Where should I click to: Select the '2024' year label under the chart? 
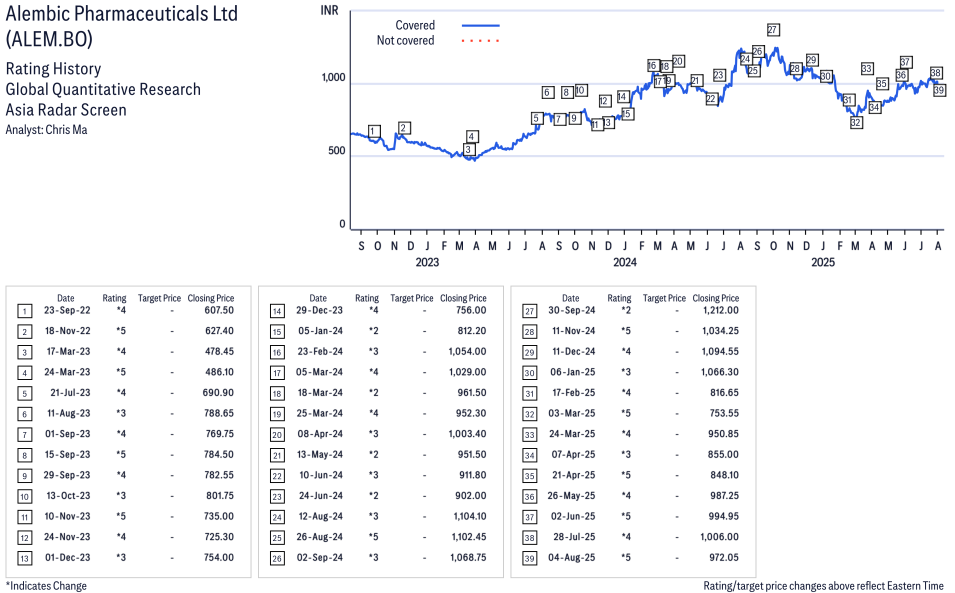[625, 262]
